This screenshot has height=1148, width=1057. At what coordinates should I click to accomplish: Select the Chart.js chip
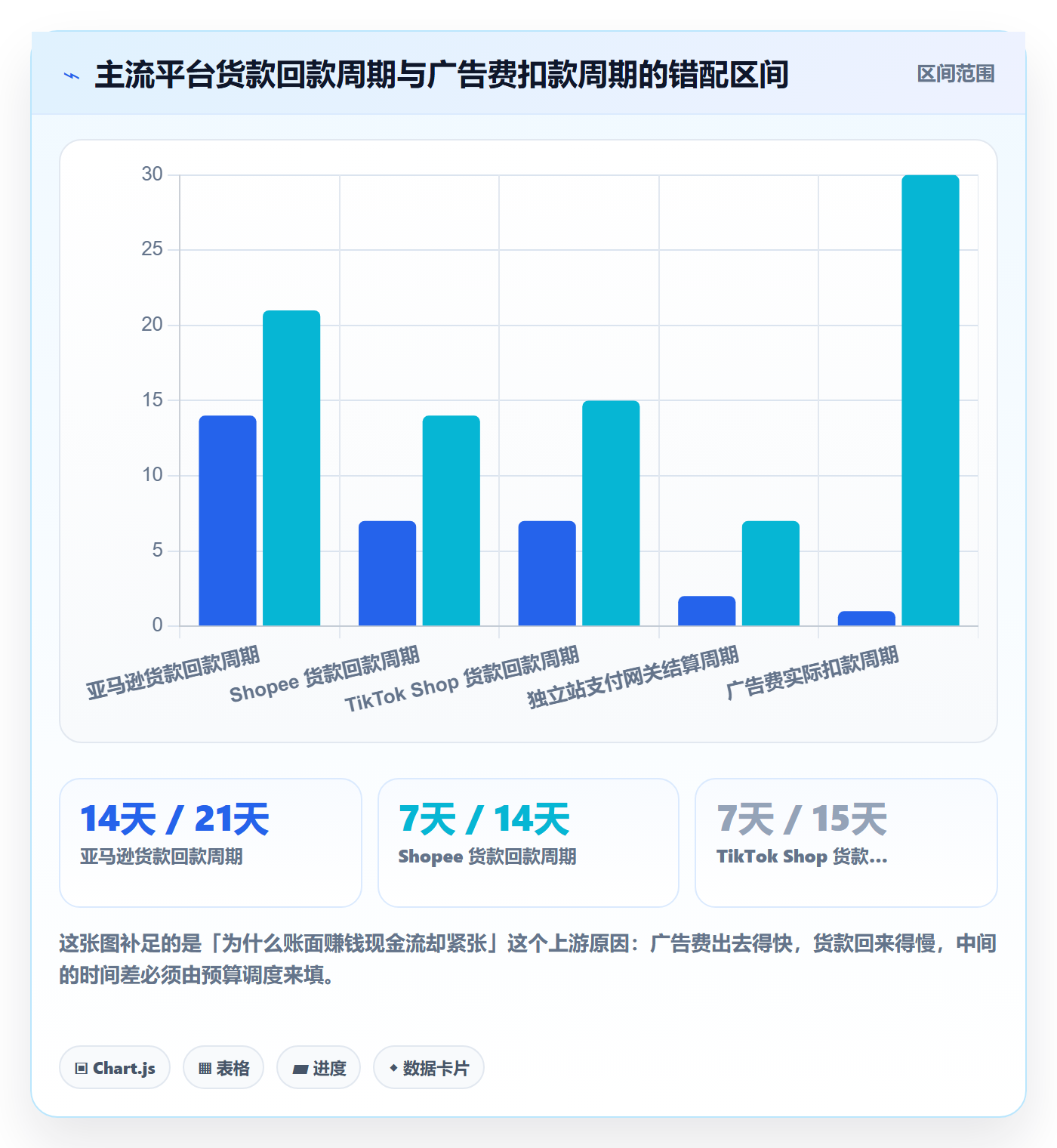(115, 1068)
